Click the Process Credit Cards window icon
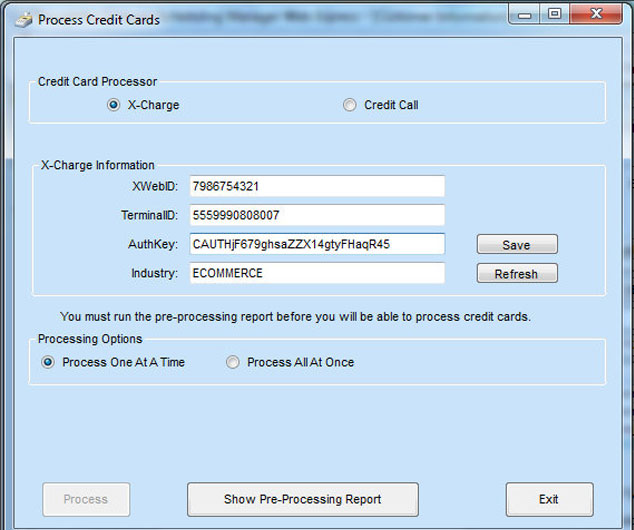 (22, 19)
